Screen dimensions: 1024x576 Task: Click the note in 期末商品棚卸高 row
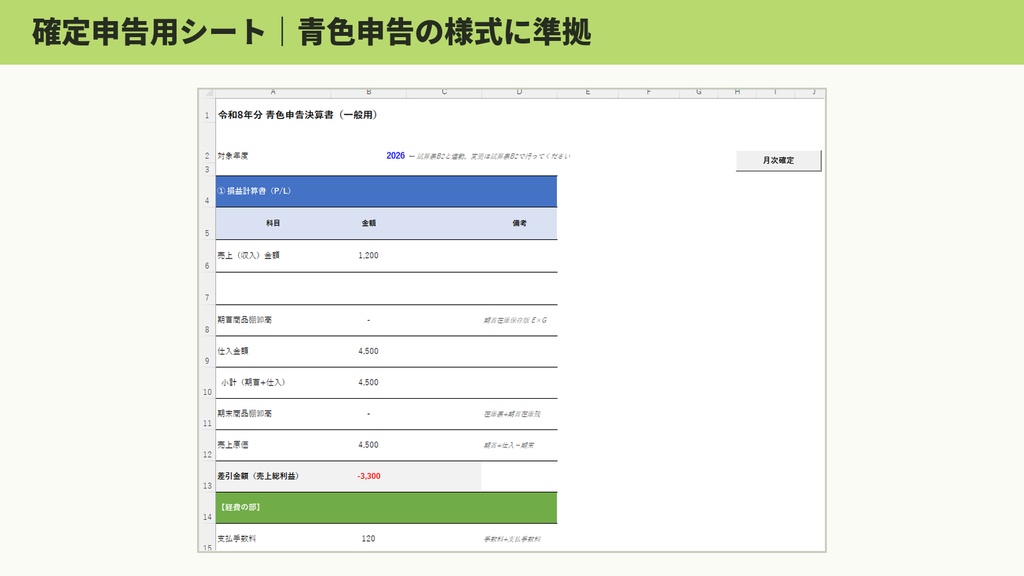(512, 414)
